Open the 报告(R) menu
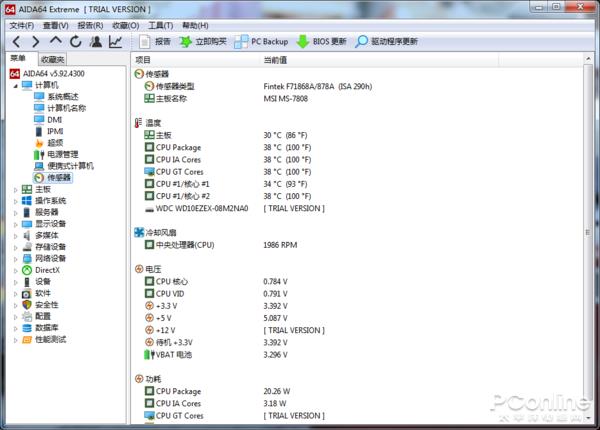This screenshot has height=430, width=600. point(90,26)
